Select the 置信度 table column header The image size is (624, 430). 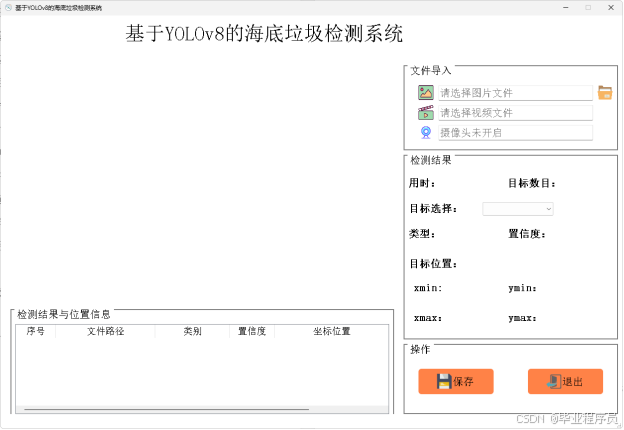(x=252, y=331)
